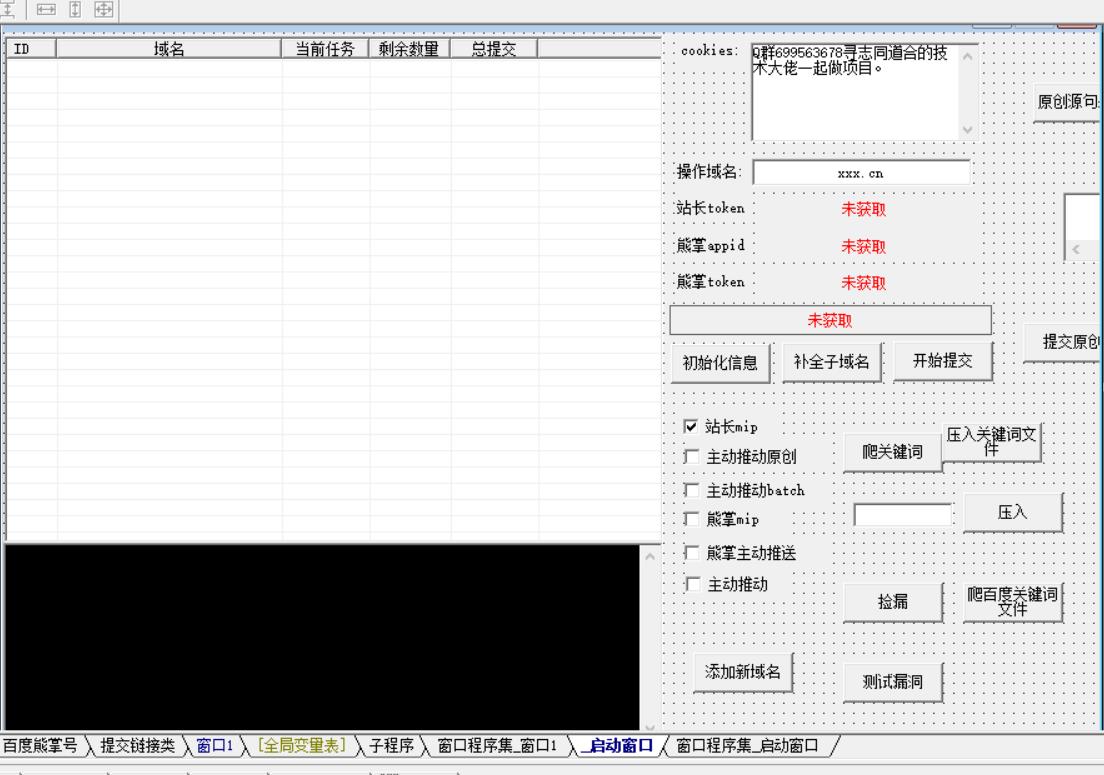Sort by the 域名 column header
The height and width of the screenshot is (775, 1104).
pos(169,49)
